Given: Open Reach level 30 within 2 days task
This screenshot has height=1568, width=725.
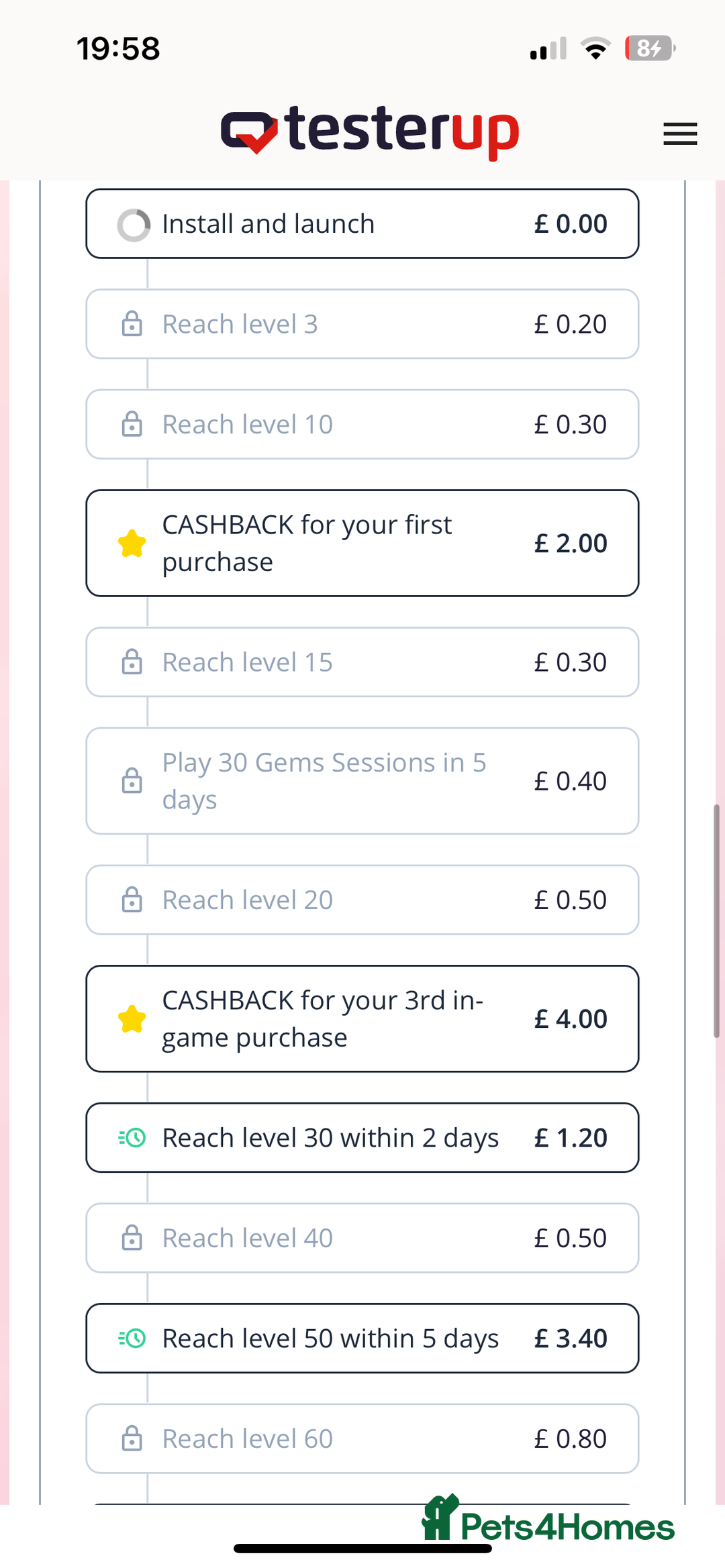Looking at the screenshot, I should point(362,1137).
